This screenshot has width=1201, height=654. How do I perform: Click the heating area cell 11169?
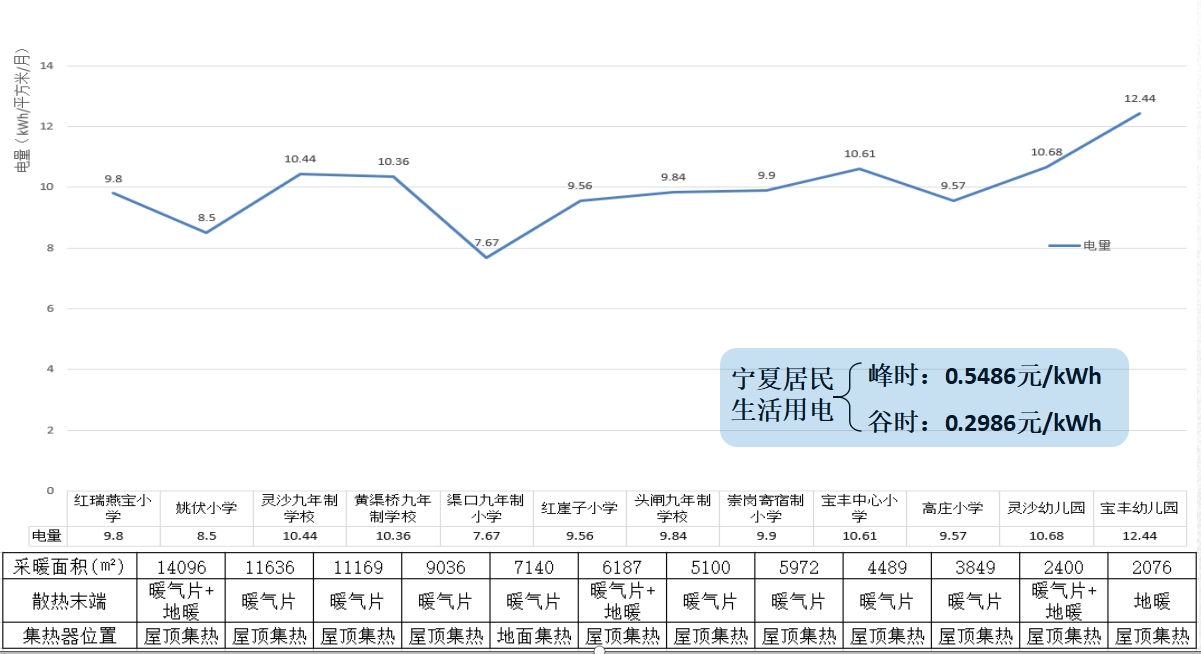(x=357, y=566)
